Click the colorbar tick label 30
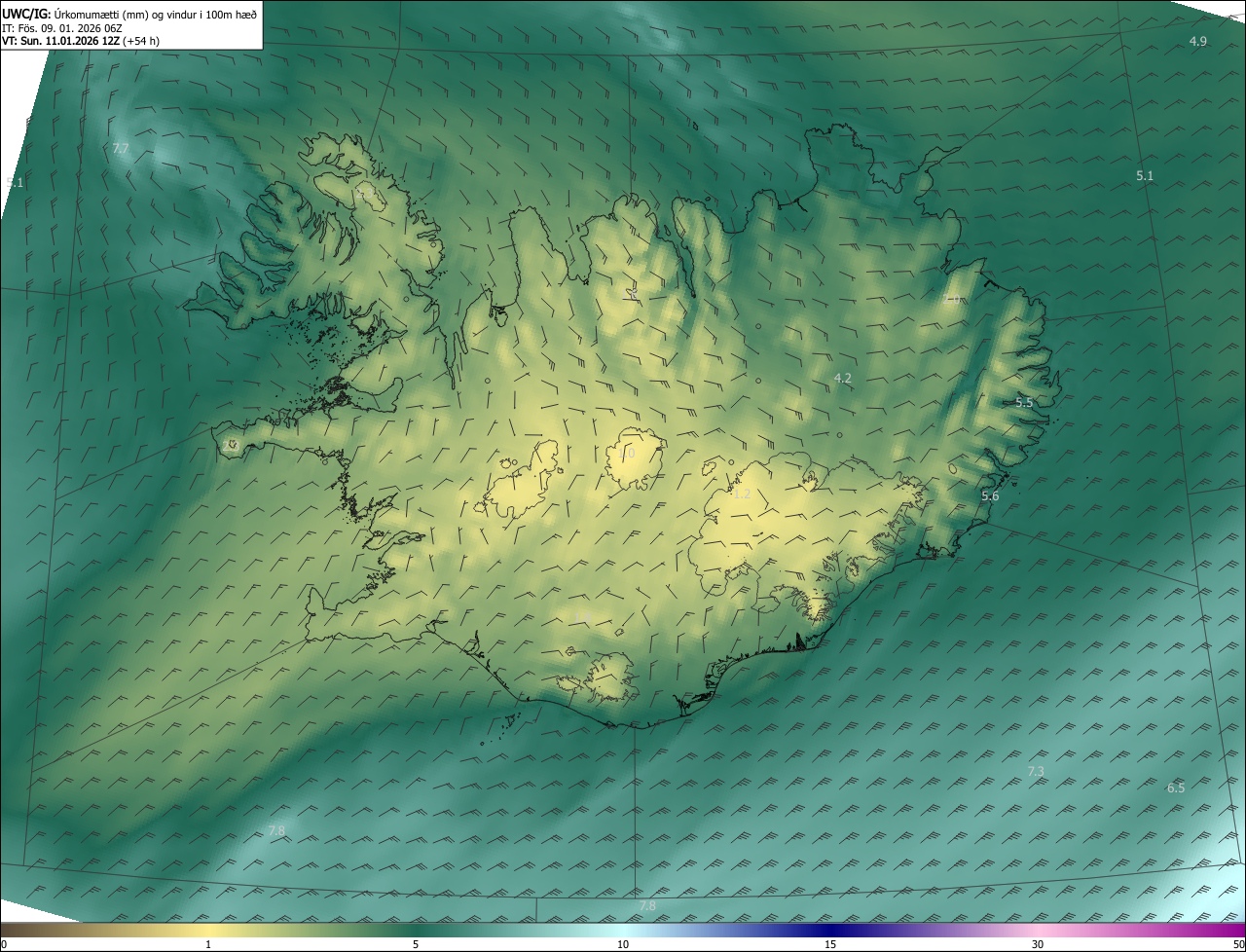 click(x=1038, y=945)
